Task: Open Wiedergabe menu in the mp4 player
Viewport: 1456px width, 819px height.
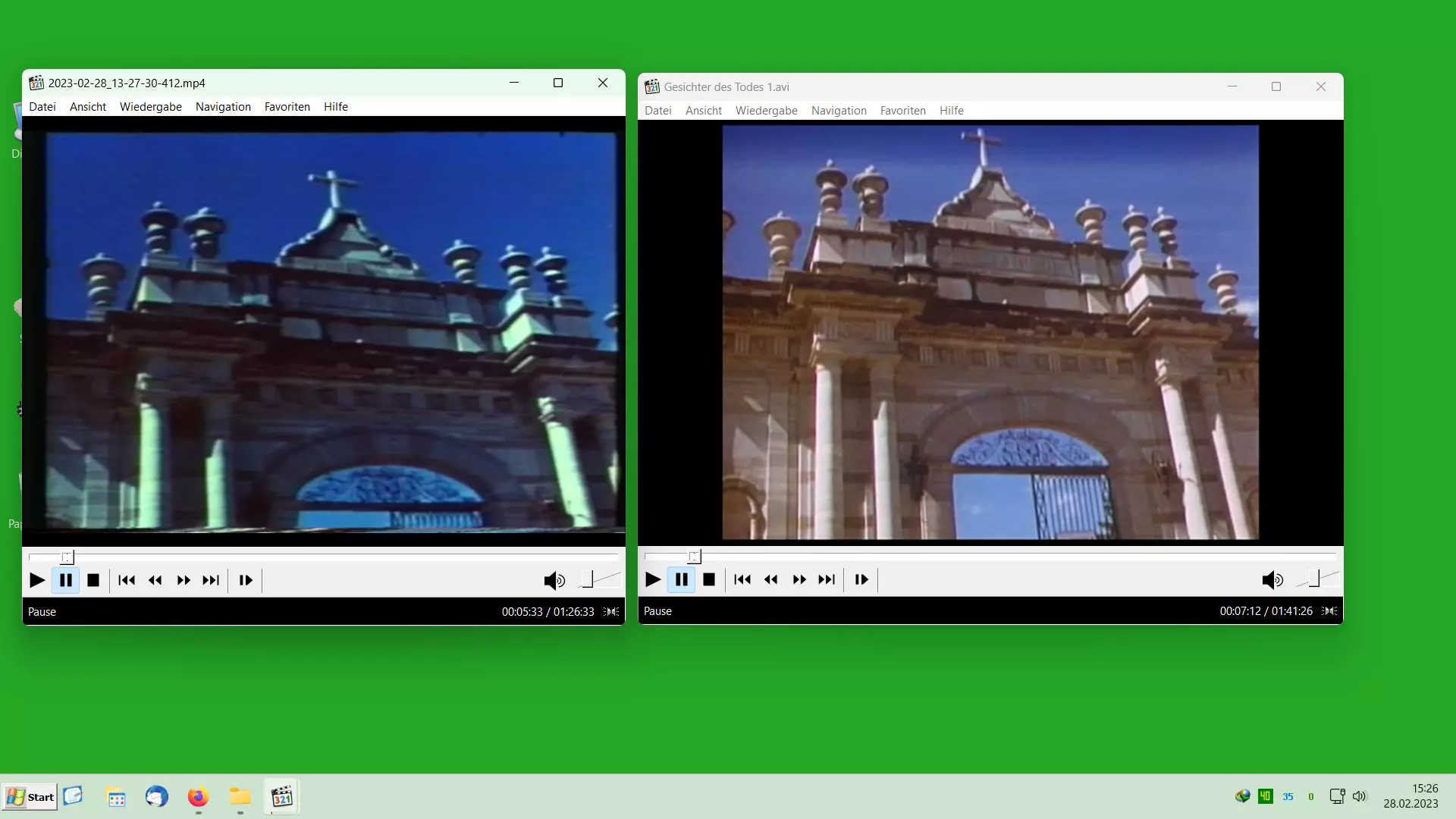Action: (x=151, y=107)
